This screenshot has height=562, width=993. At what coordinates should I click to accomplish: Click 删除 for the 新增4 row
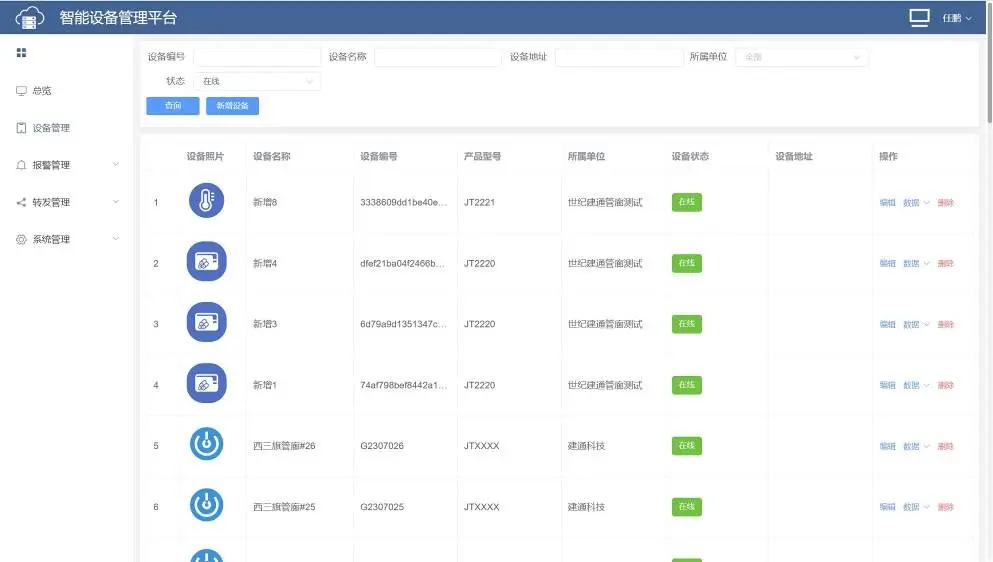946,264
